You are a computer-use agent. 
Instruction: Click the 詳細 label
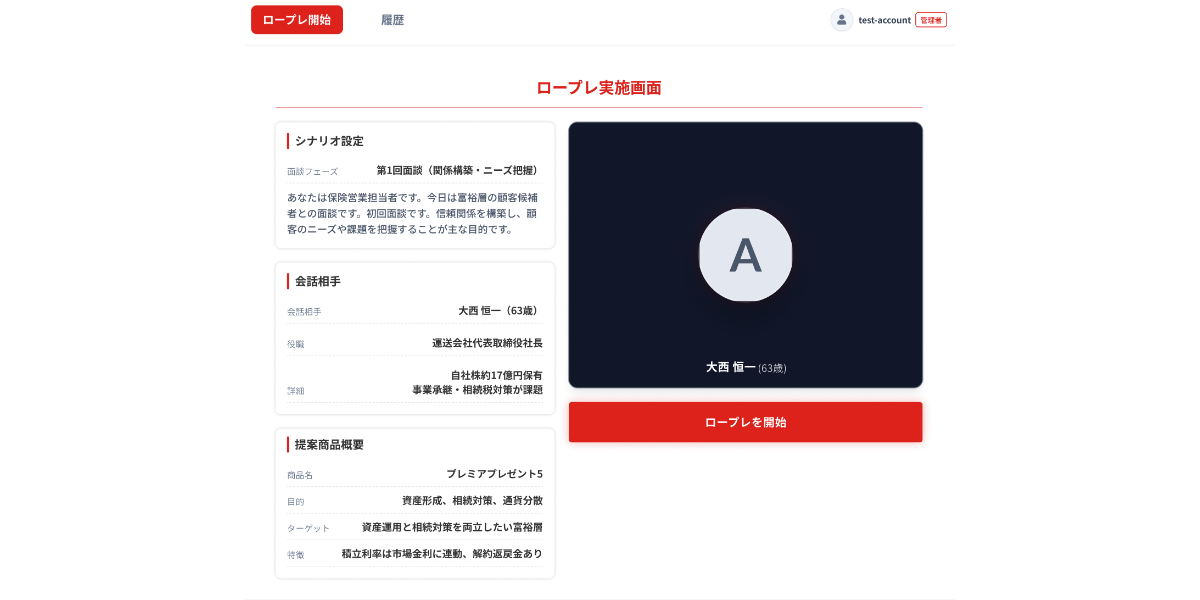point(295,391)
